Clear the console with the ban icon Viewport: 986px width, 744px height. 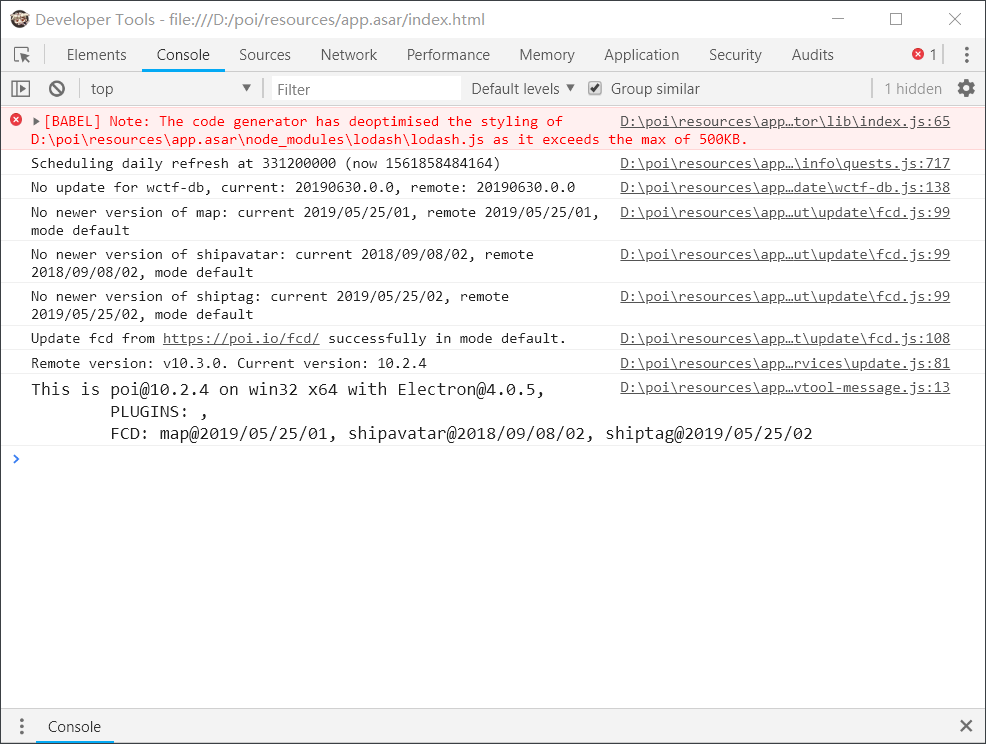[x=57, y=89]
